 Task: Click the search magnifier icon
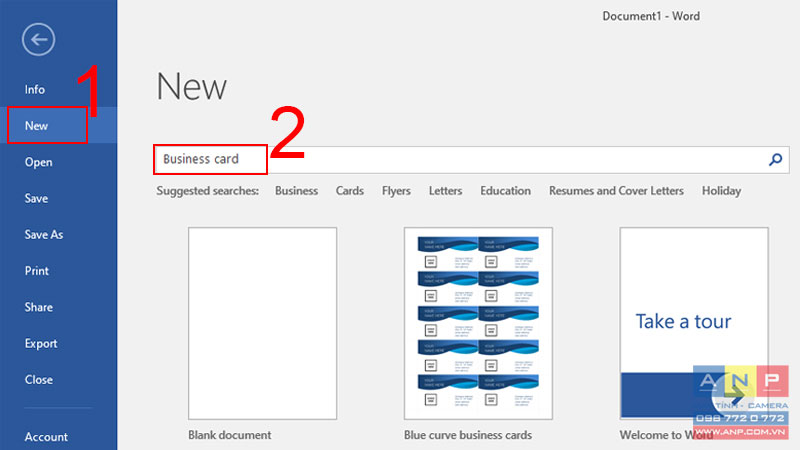[x=776, y=159]
